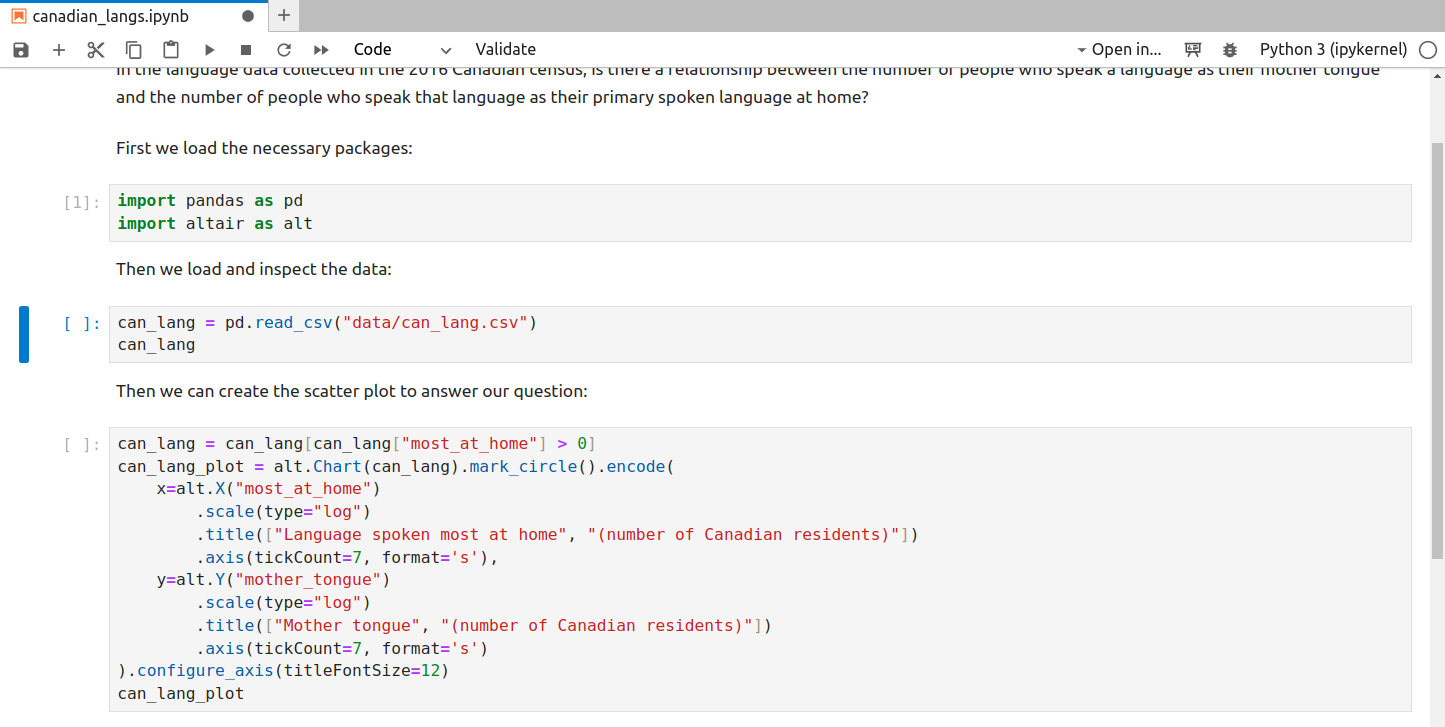
Task: Open the presentation board icon
Action: (x=1192, y=50)
